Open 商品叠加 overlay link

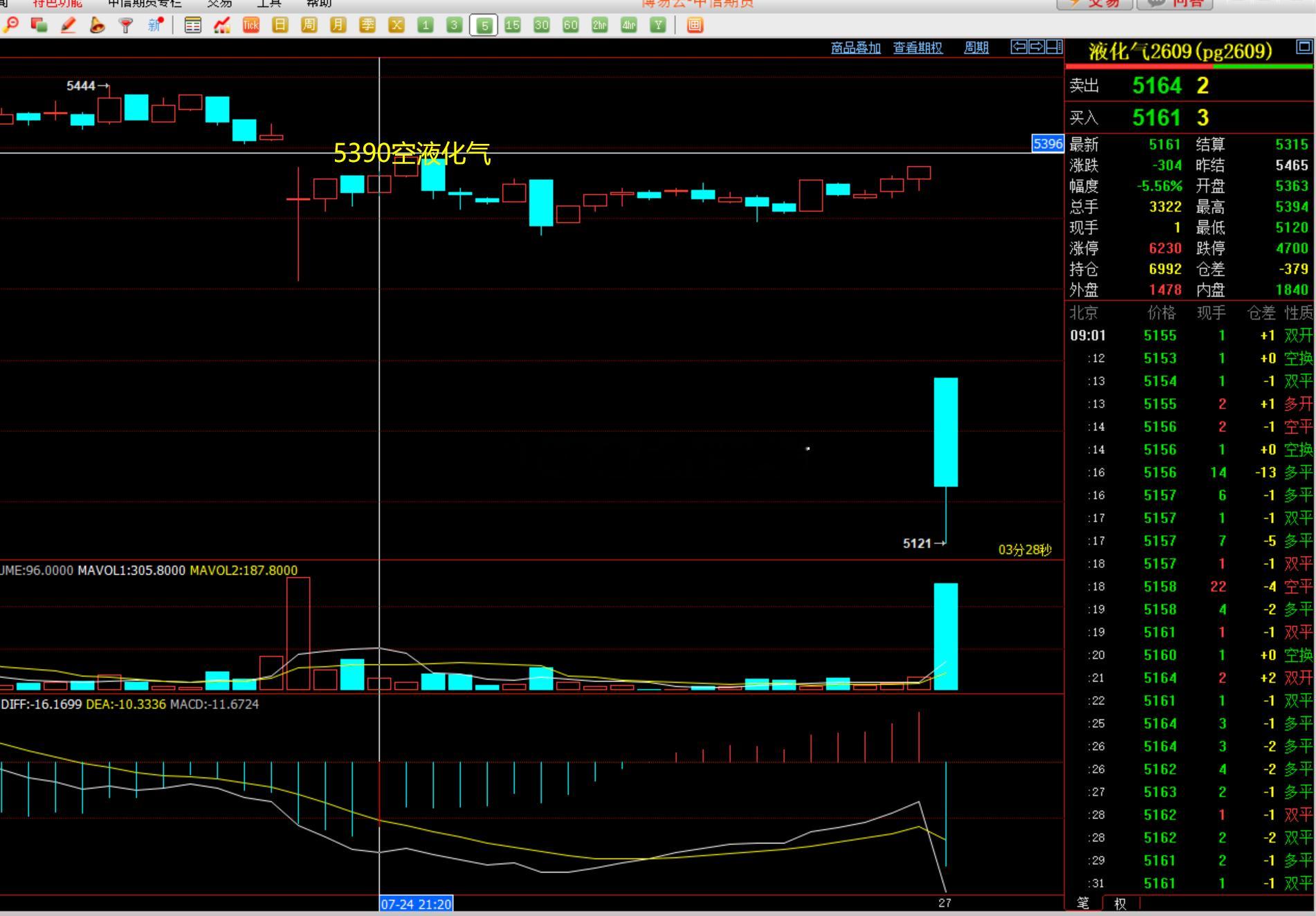(856, 48)
